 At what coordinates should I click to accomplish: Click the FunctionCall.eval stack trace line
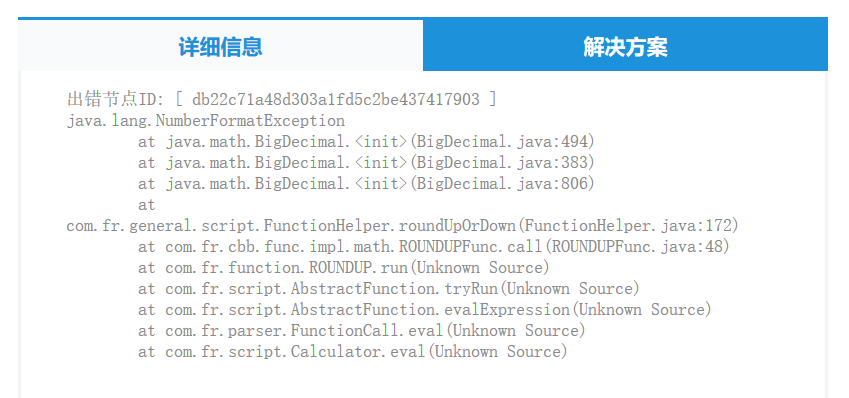(x=362, y=331)
